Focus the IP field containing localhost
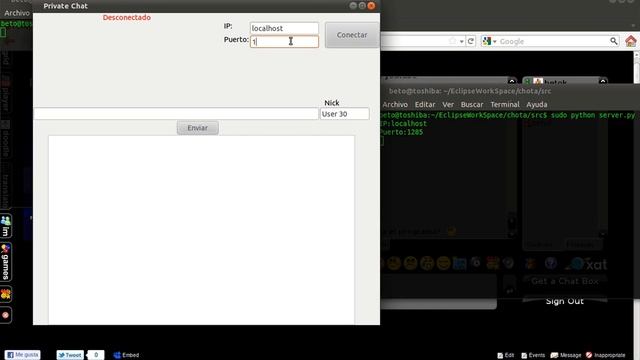640x360 pixels. point(284,28)
